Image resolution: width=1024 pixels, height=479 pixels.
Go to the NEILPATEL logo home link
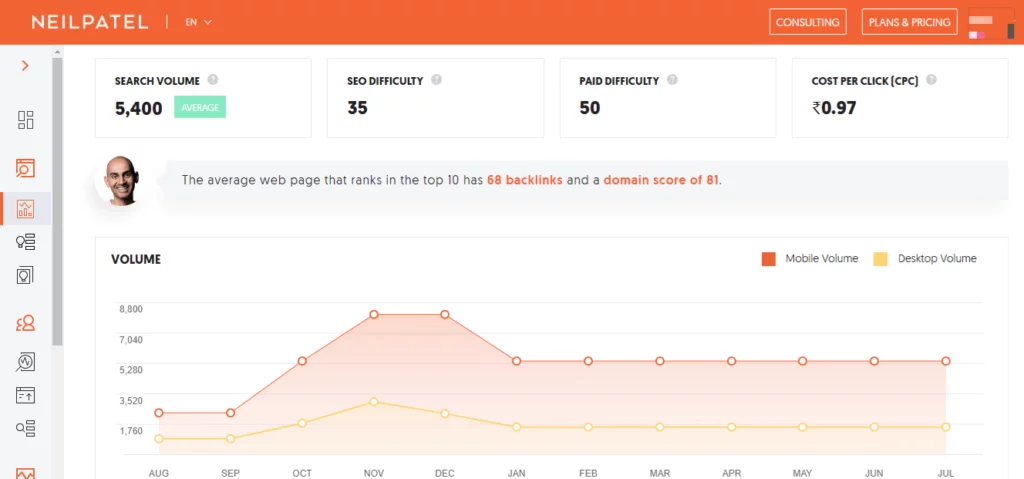point(89,22)
